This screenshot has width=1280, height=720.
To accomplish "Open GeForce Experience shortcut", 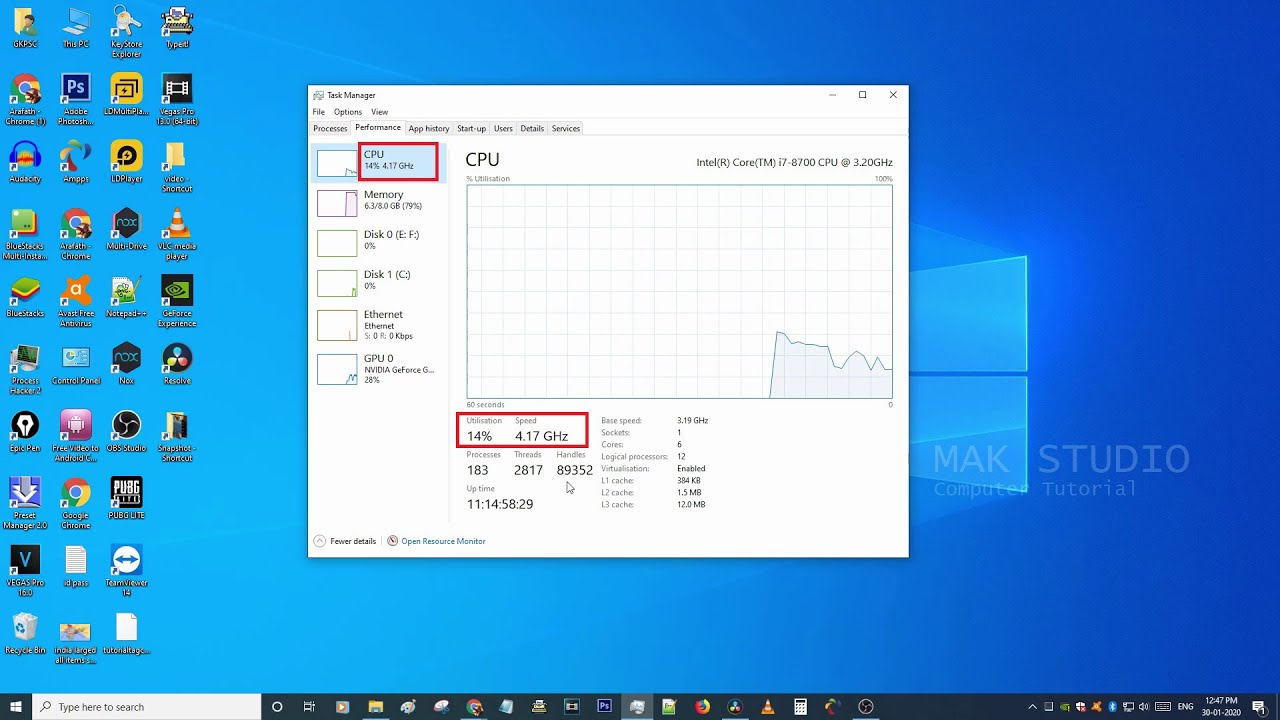I will pos(177,301).
